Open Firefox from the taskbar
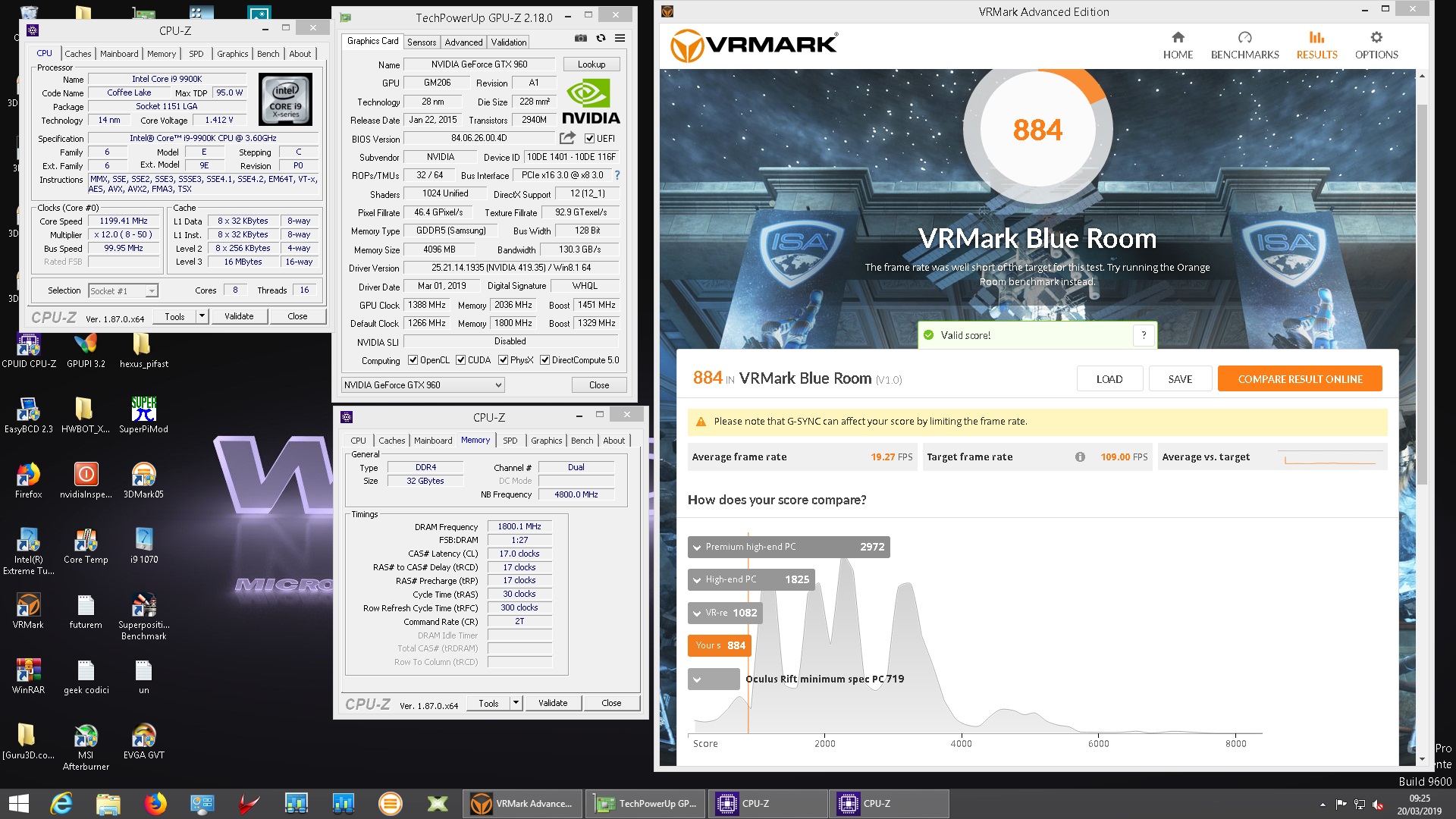Screen dimensions: 1456x819 pyautogui.click(x=155, y=803)
